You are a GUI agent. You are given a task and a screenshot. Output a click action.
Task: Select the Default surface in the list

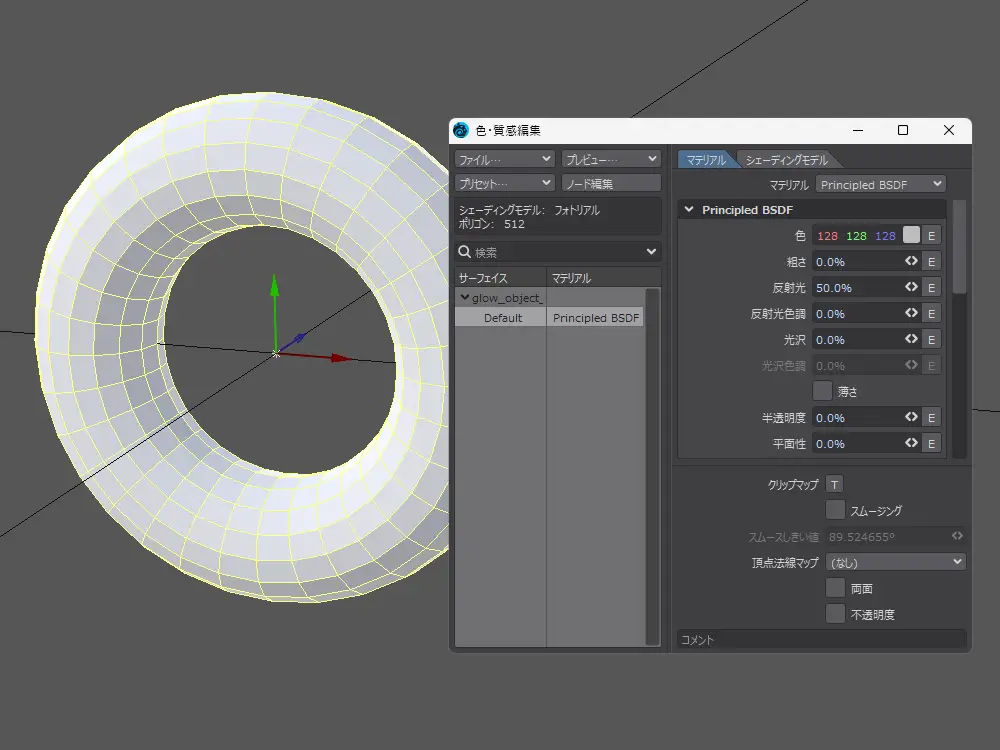pos(502,318)
